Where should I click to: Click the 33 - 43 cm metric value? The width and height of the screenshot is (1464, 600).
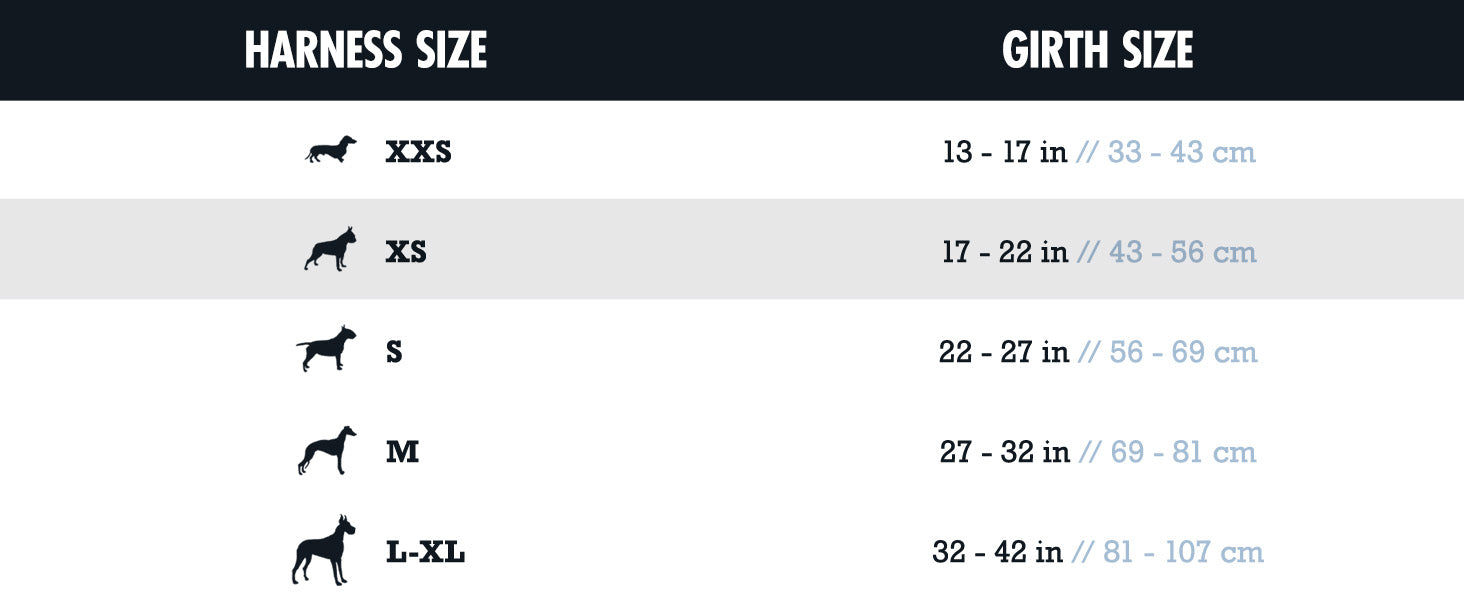[x=1181, y=152]
